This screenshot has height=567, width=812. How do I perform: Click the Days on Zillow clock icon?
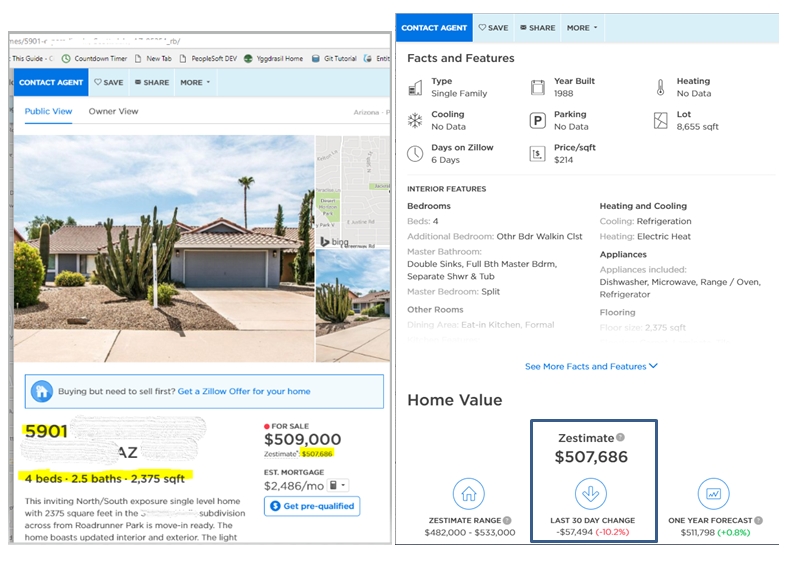click(x=415, y=154)
